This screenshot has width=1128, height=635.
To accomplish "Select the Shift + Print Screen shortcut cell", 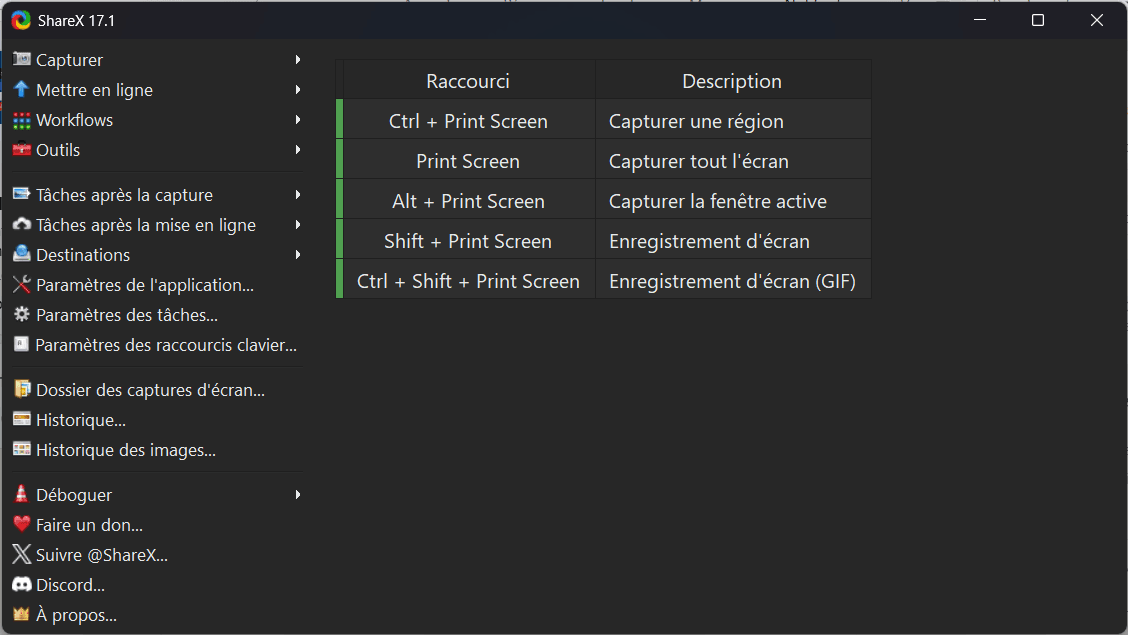I will point(468,241).
